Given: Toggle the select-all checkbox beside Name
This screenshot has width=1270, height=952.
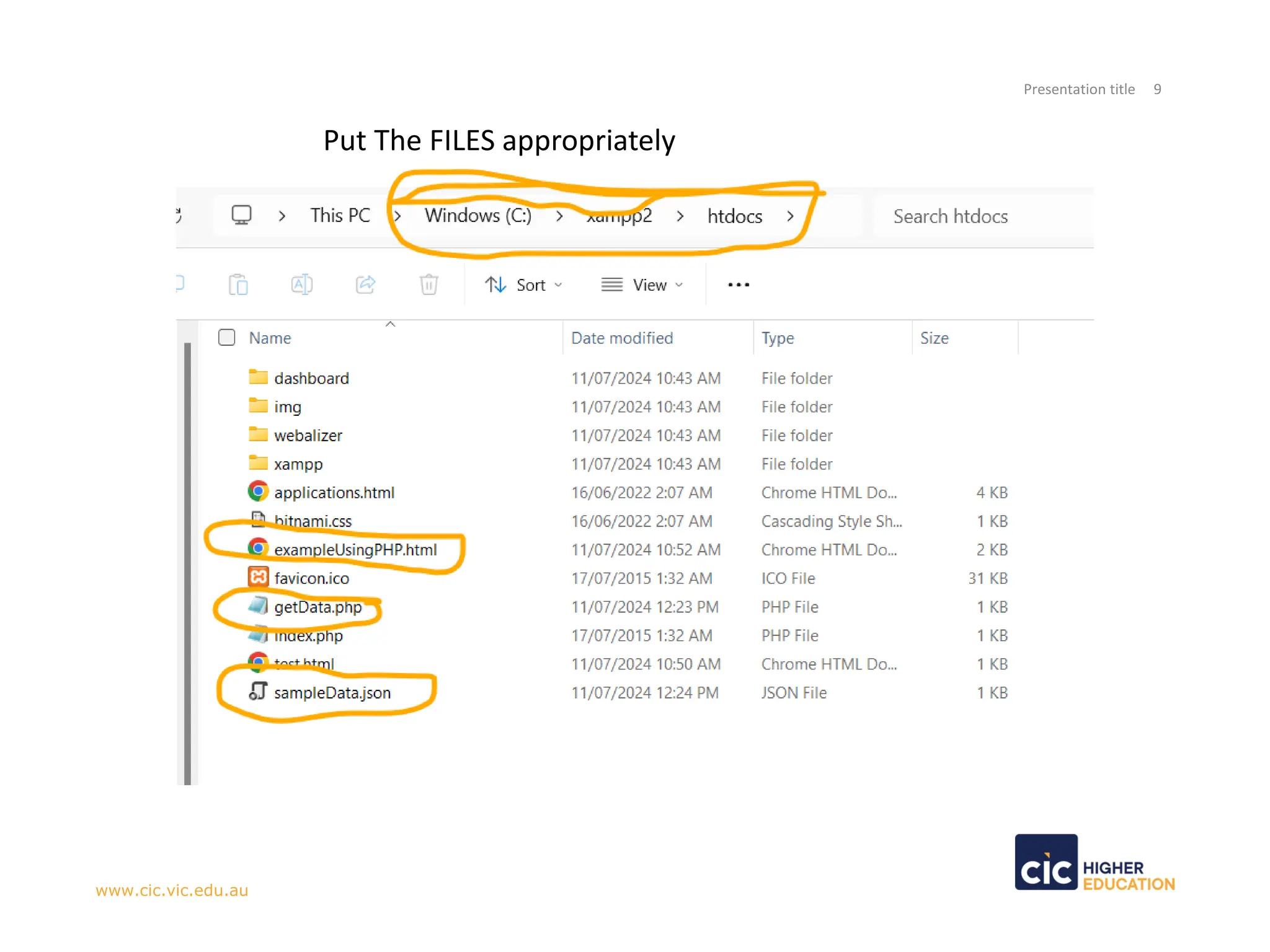Looking at the screenshot, I should (227, 337).
